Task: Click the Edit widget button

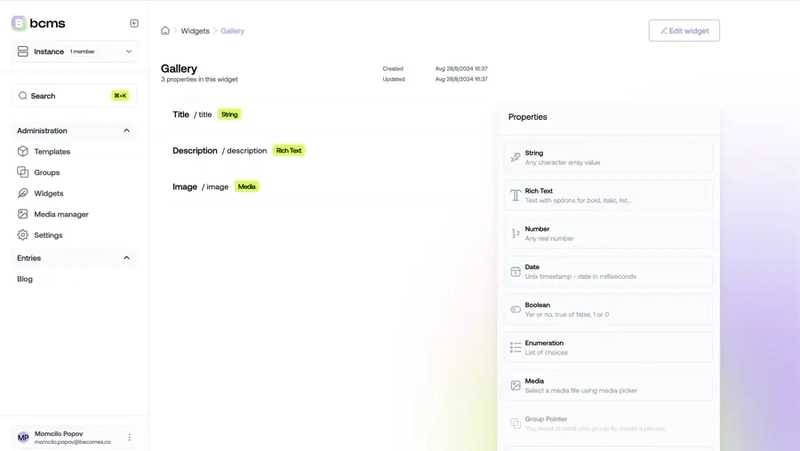Action: click(684, 31)
